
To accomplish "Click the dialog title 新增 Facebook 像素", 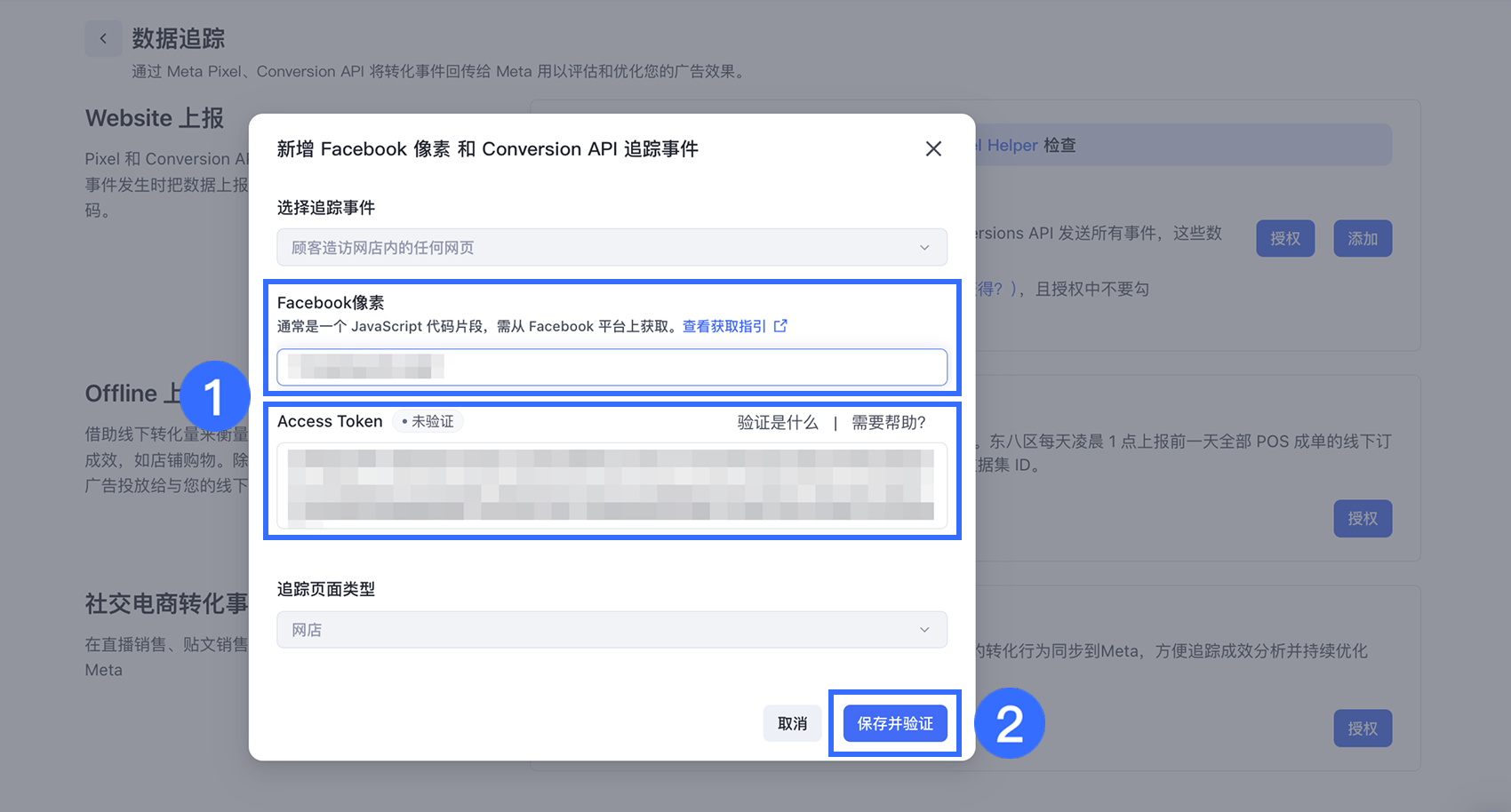I will (x=487, y=149).
